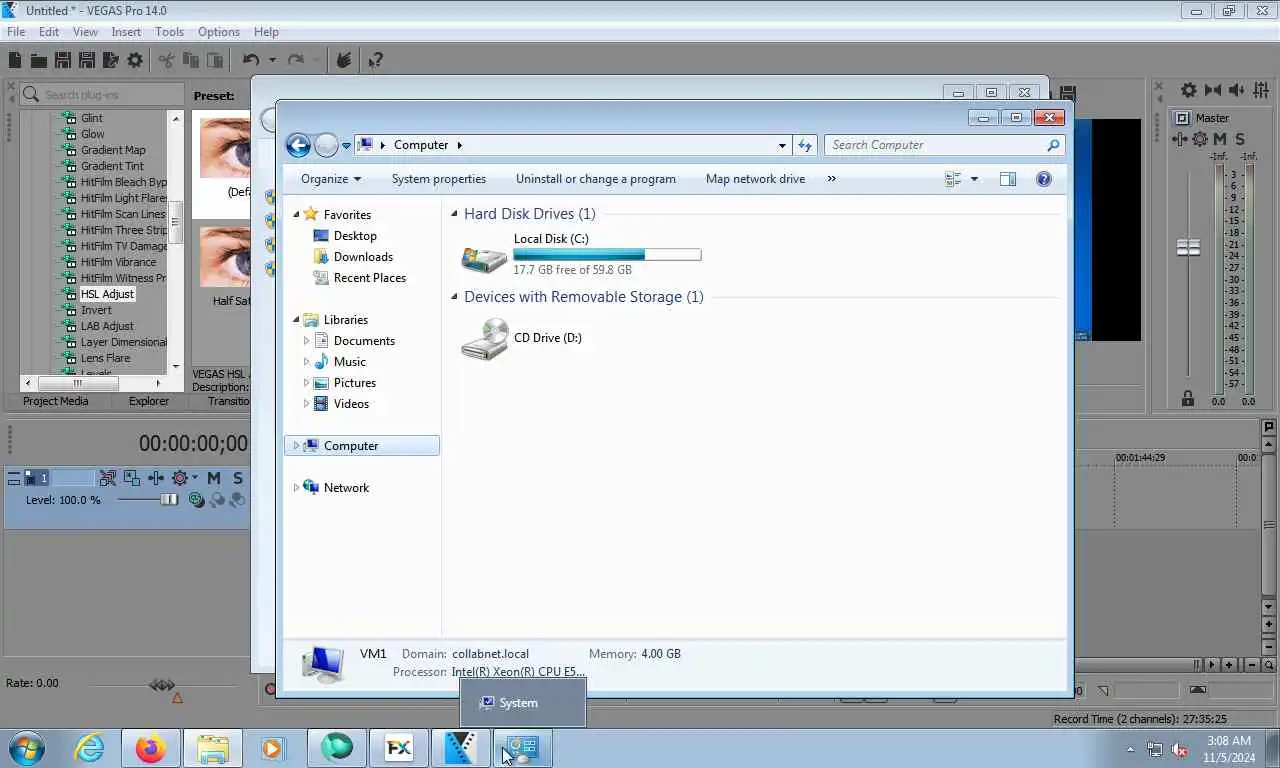
Task: Open the Options menu
Action: pos(219,32)
